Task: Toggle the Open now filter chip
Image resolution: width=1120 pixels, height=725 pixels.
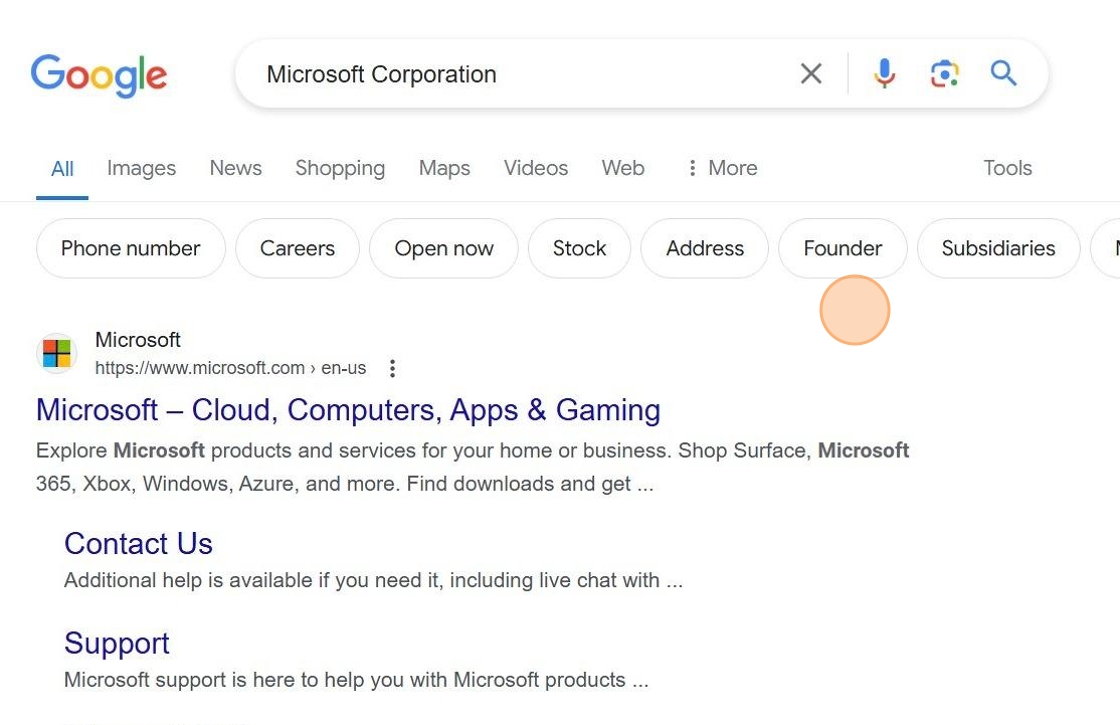Action: click(444, 248)
